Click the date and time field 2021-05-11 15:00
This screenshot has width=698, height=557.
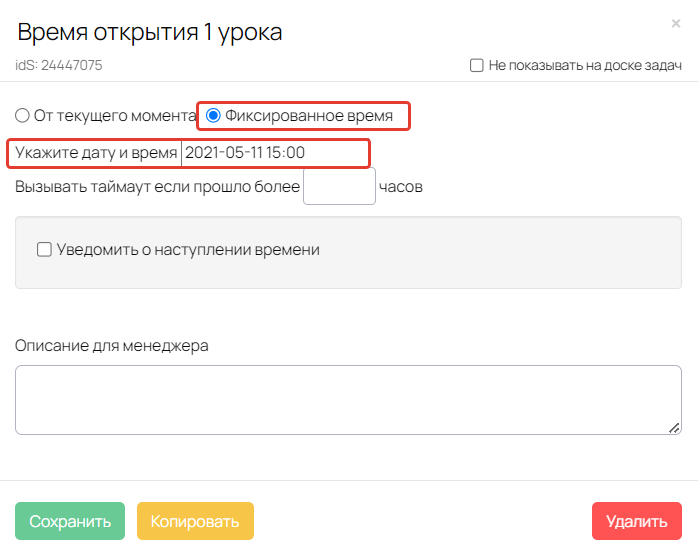pyautogui.click(x=275, y=153)
